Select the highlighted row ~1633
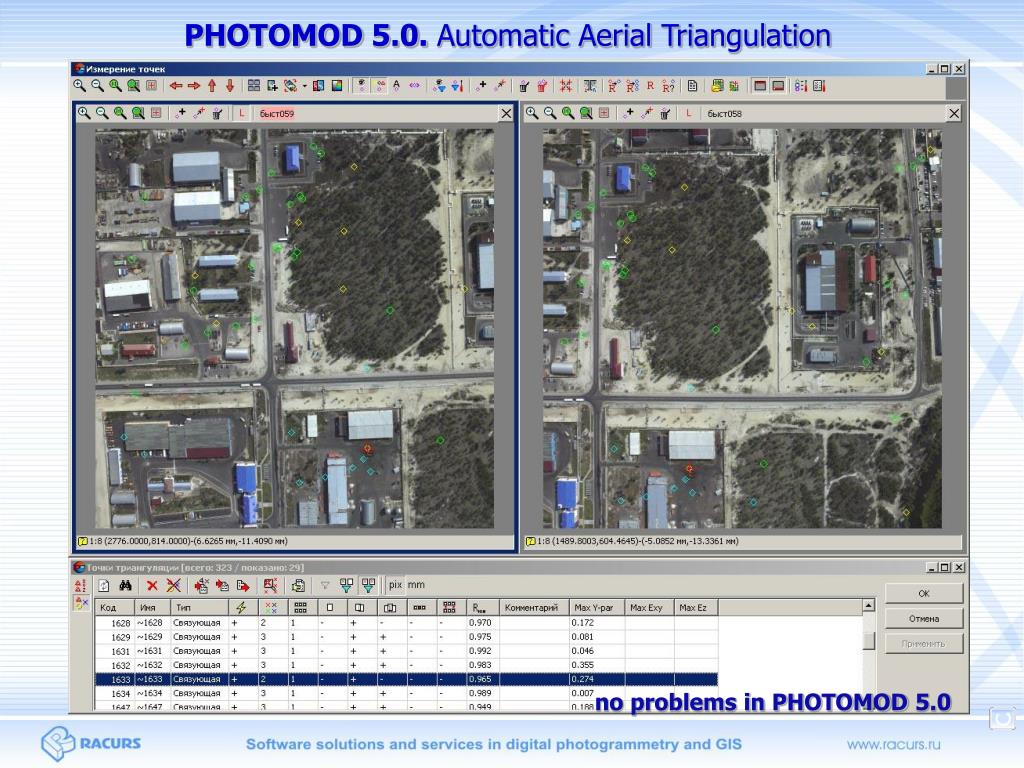The height and width of the screenshot is (768, 1024). 406,679
